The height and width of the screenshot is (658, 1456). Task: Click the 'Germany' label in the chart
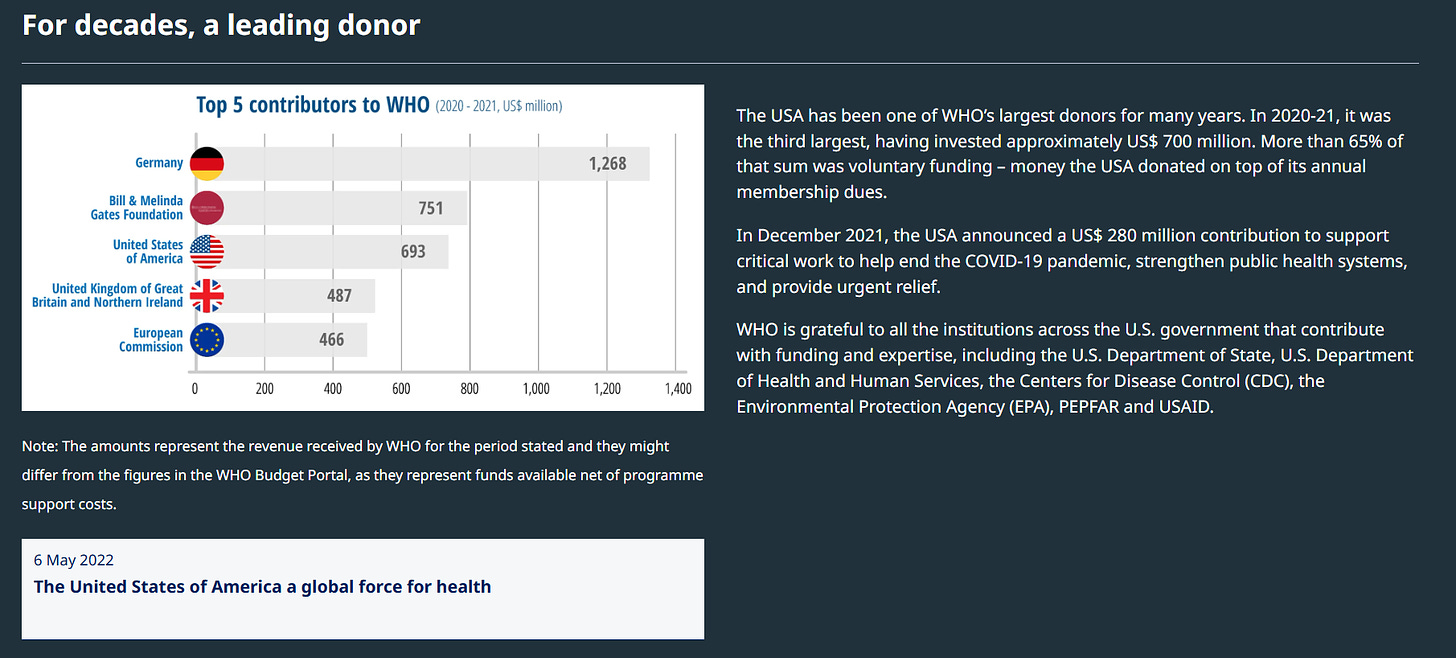click(159, 163)
